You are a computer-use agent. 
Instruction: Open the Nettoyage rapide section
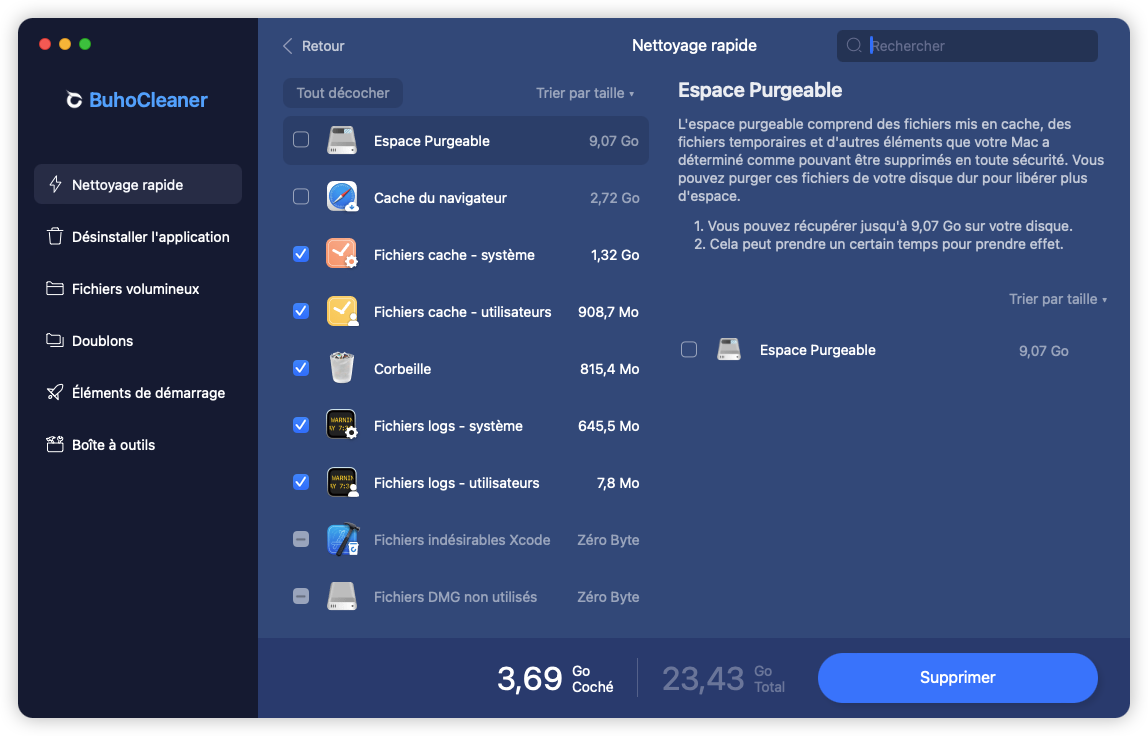click(x=138, y=185)
